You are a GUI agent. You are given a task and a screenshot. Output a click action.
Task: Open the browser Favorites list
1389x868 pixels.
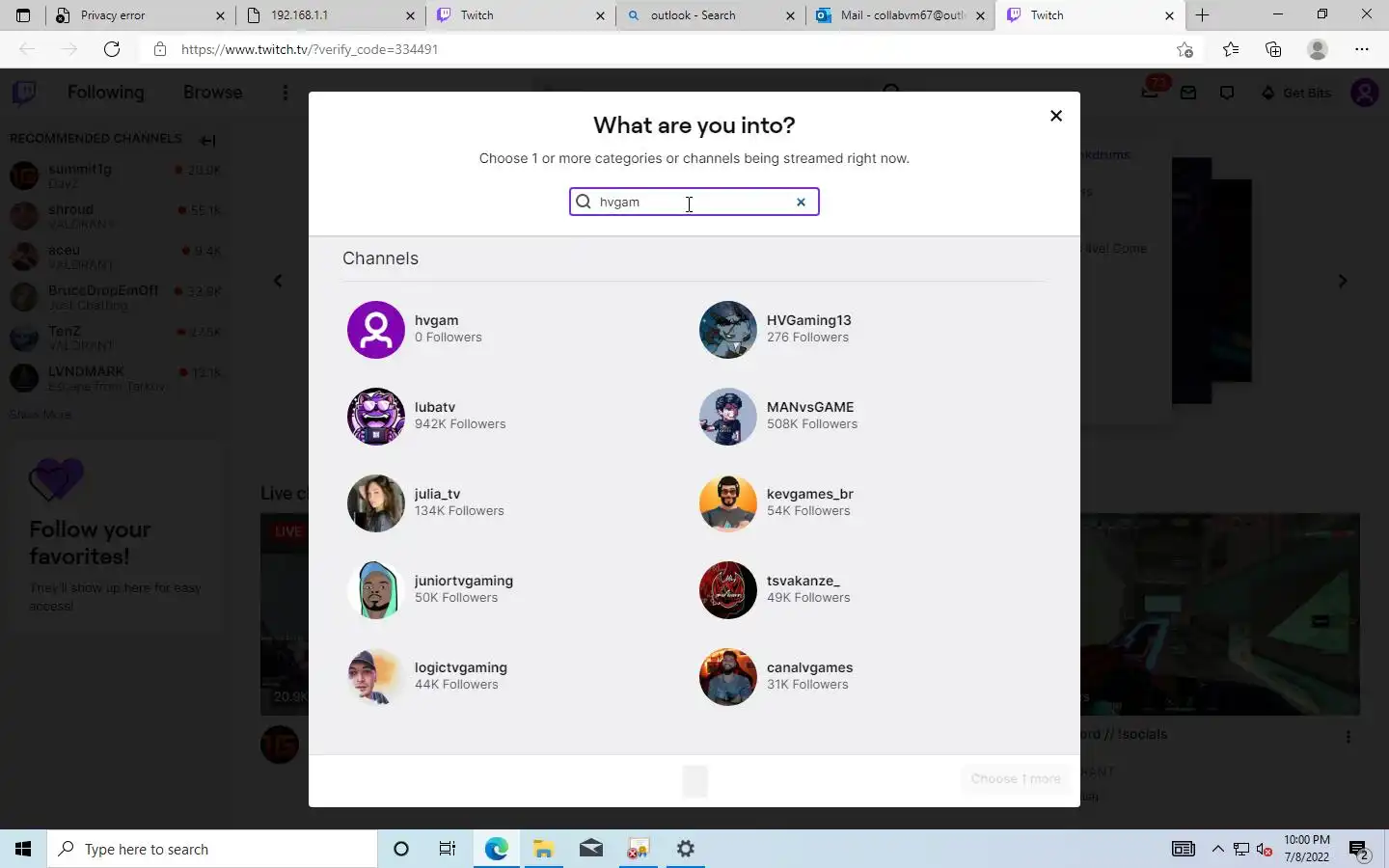[x=1231, y=49]
